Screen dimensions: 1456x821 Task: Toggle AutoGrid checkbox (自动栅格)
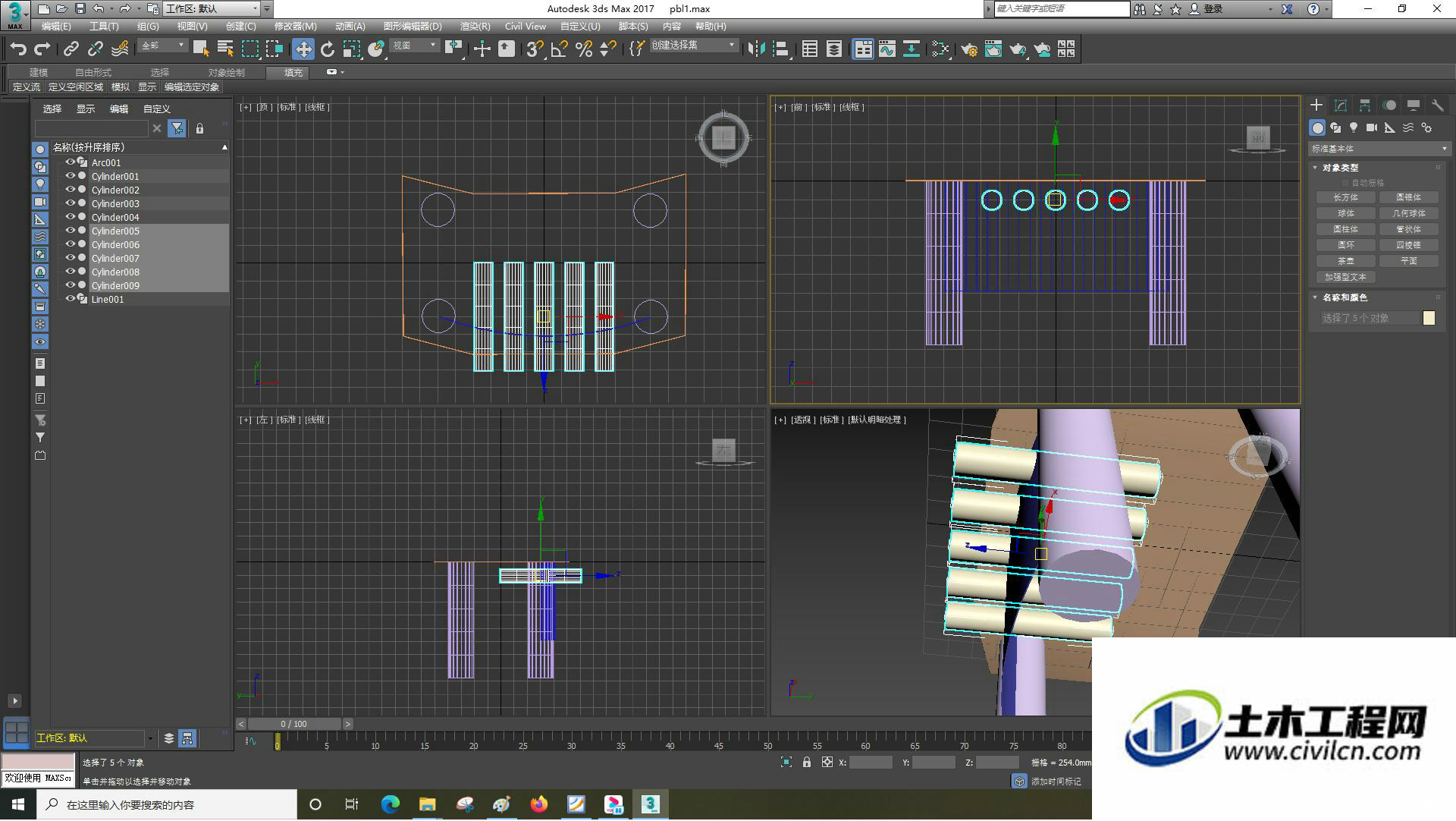pyautogui.click(x=1346, y=183)
